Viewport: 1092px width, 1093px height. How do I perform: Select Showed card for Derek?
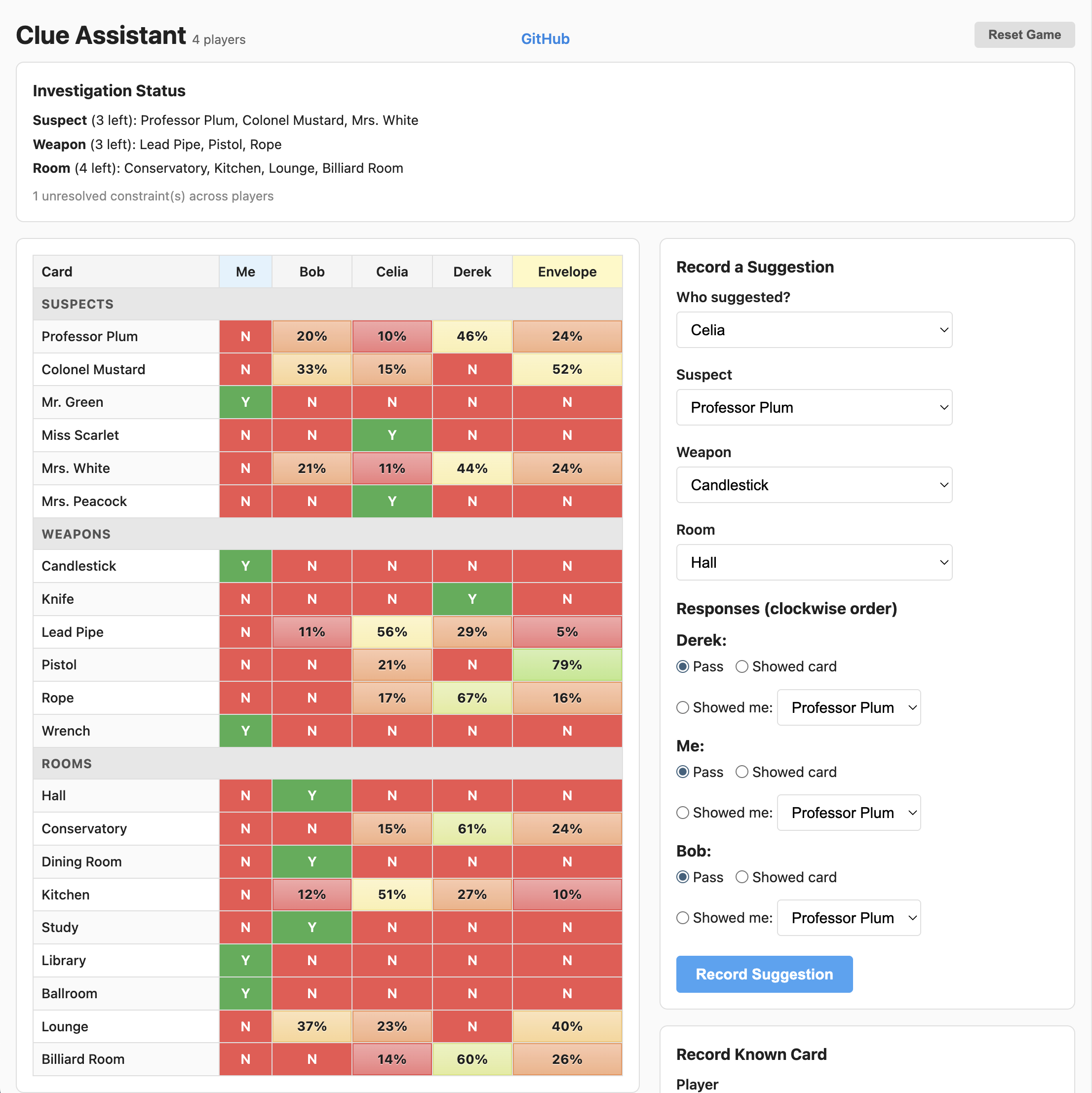click(741, 666)
